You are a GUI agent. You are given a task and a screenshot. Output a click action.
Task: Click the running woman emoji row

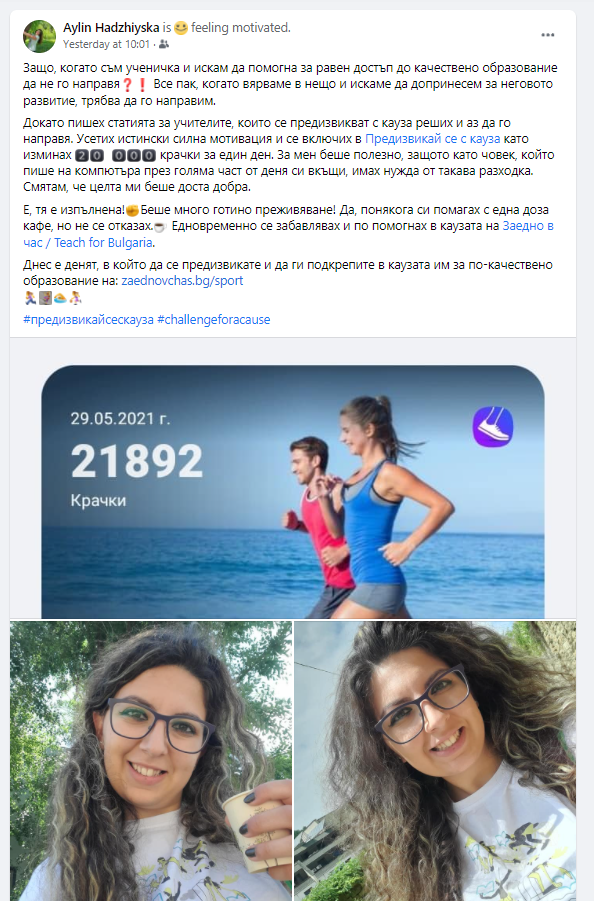(53, 298)
